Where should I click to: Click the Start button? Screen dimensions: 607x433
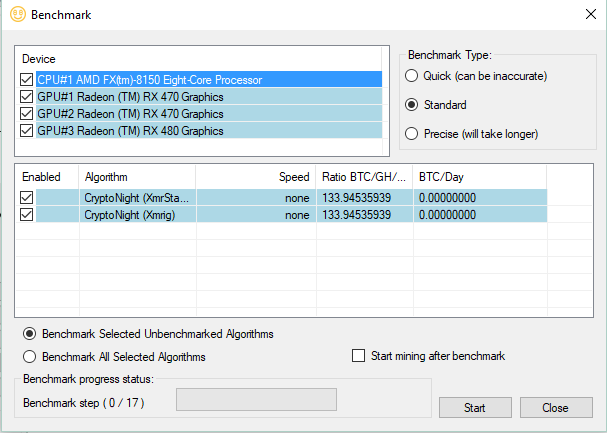point(475,407)
